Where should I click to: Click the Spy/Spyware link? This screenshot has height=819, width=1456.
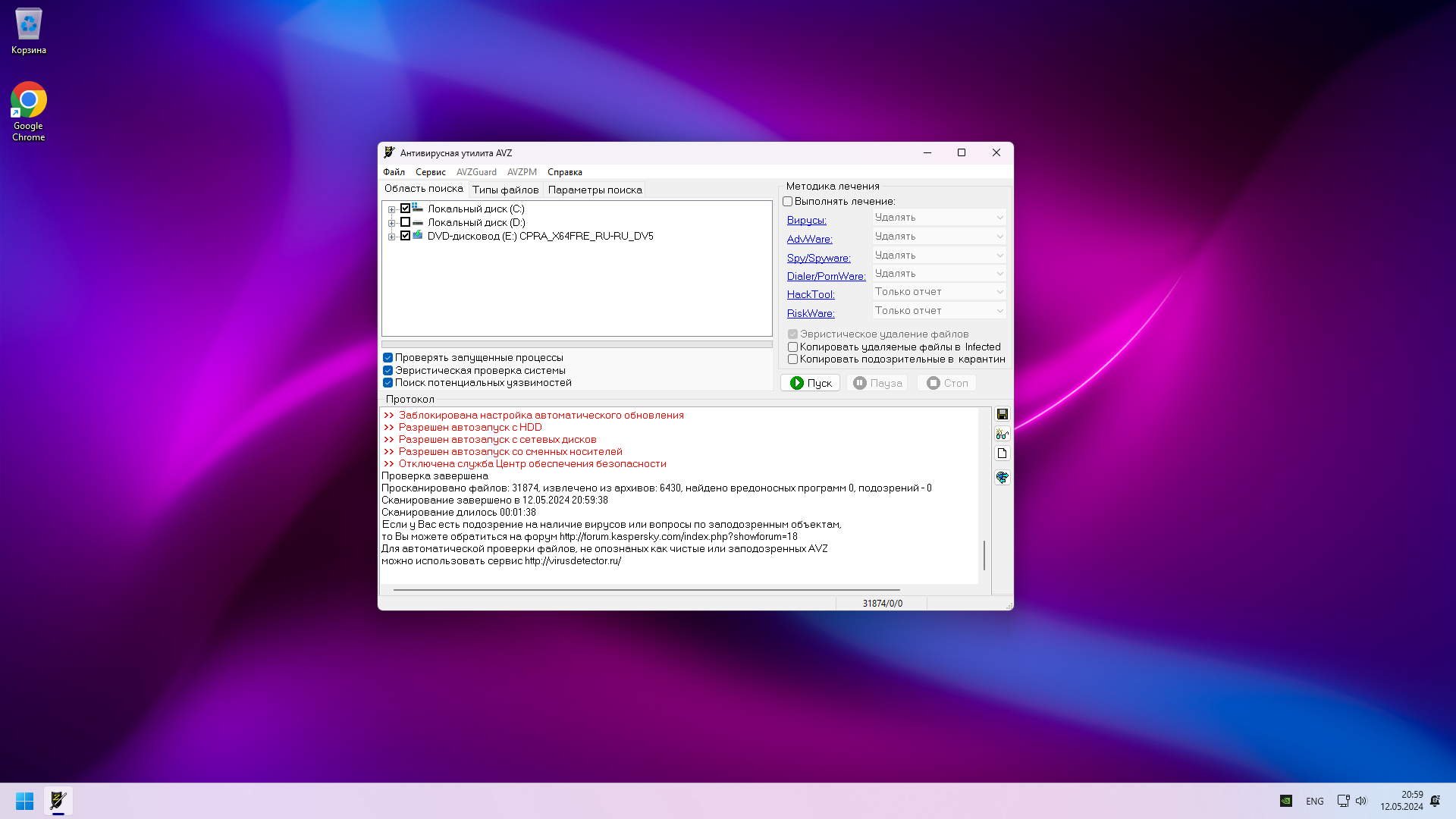coord(818,258)
